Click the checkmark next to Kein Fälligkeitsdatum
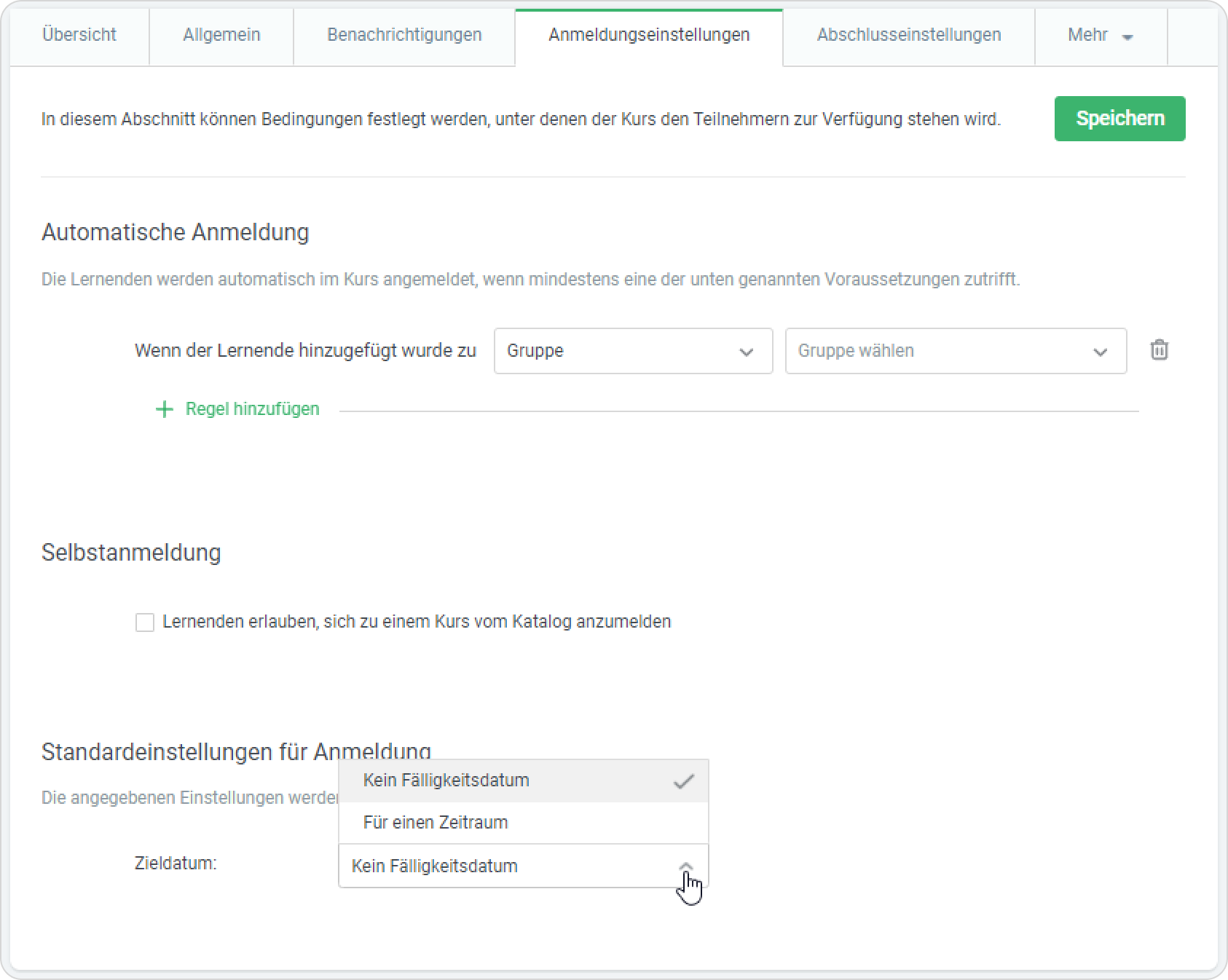Screen dimensions: 1228x980 683,781
